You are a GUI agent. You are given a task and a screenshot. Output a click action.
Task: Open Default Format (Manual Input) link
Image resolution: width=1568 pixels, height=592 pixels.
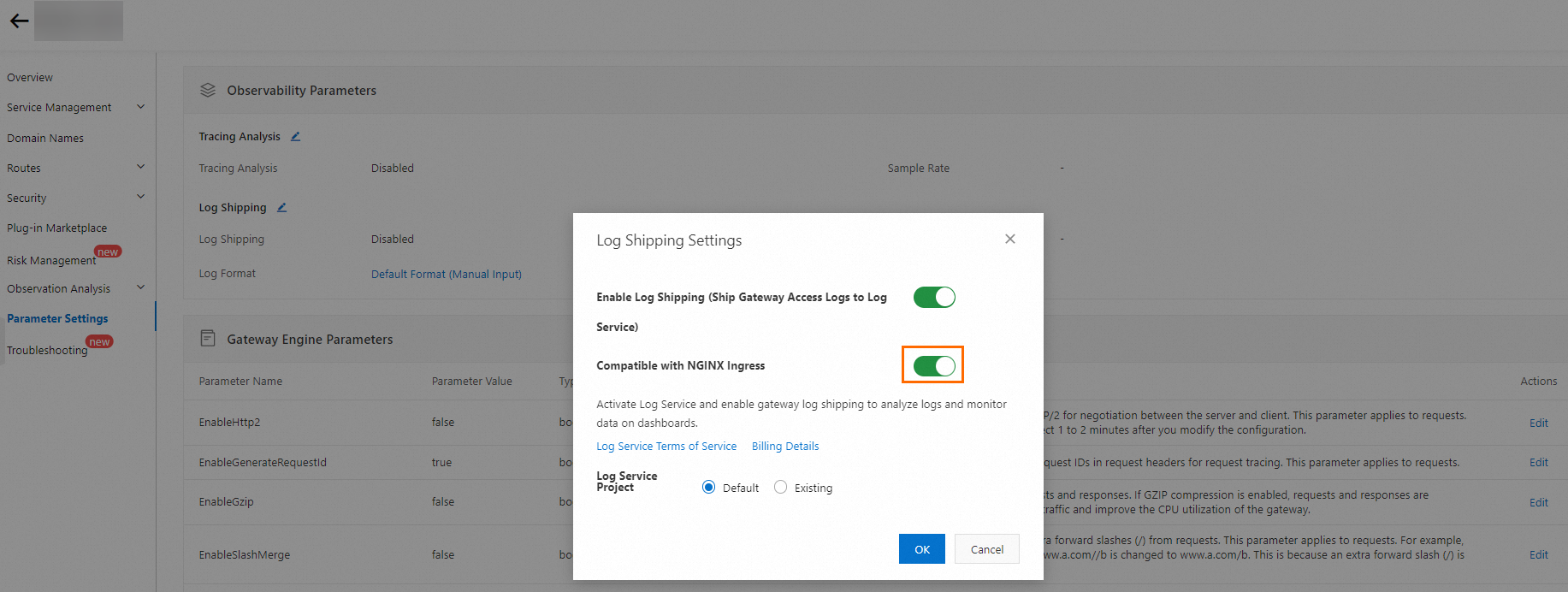click(447, 275)
